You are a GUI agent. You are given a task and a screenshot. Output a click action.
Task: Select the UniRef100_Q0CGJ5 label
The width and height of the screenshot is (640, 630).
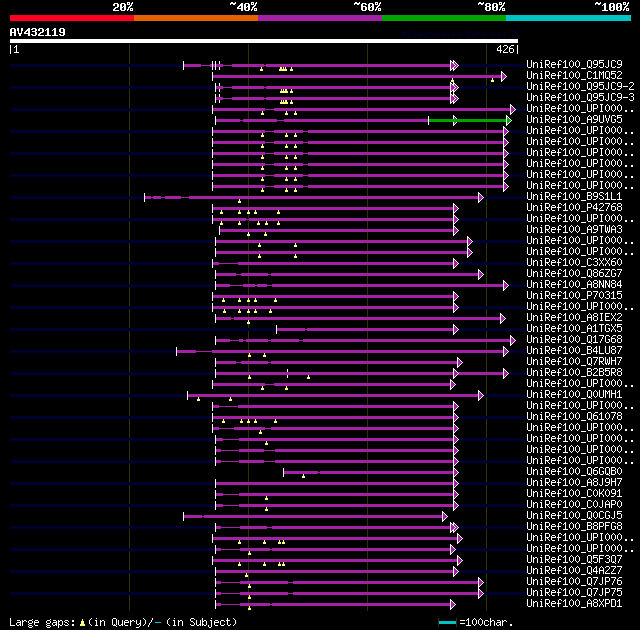tap(574, 516)
